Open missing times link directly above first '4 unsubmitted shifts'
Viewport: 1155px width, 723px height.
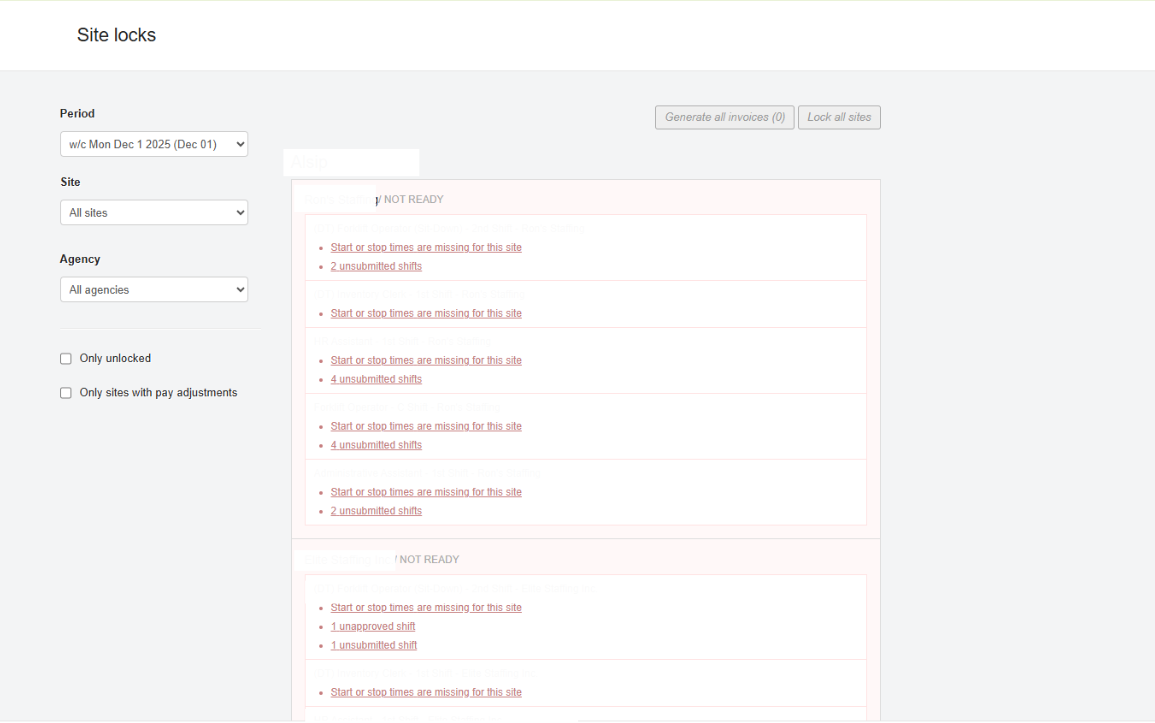pos(426,361)
